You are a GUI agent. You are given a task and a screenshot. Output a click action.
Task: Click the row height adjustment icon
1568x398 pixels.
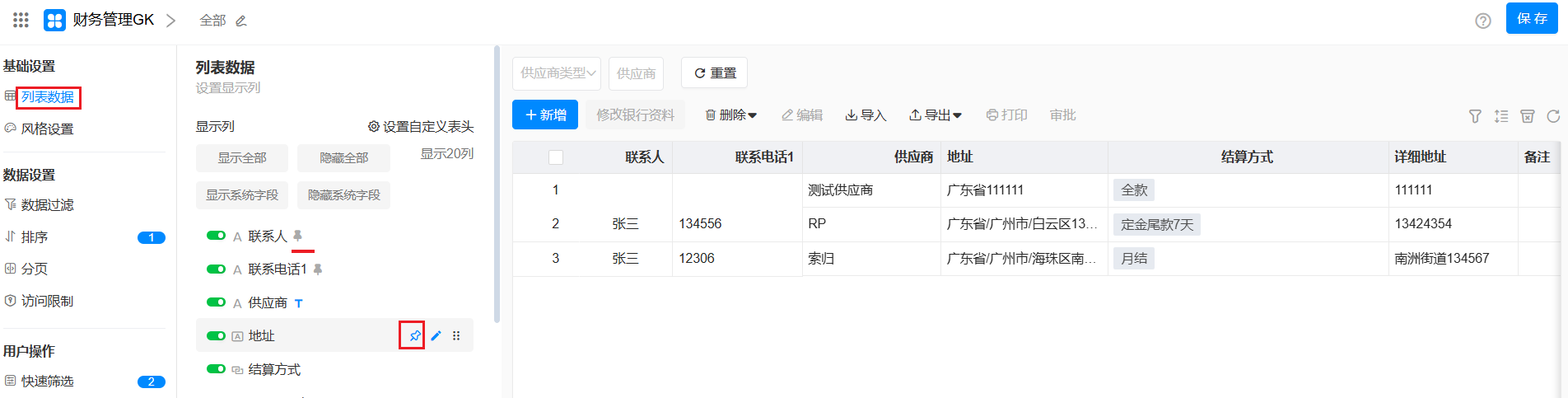[1501, 116]
